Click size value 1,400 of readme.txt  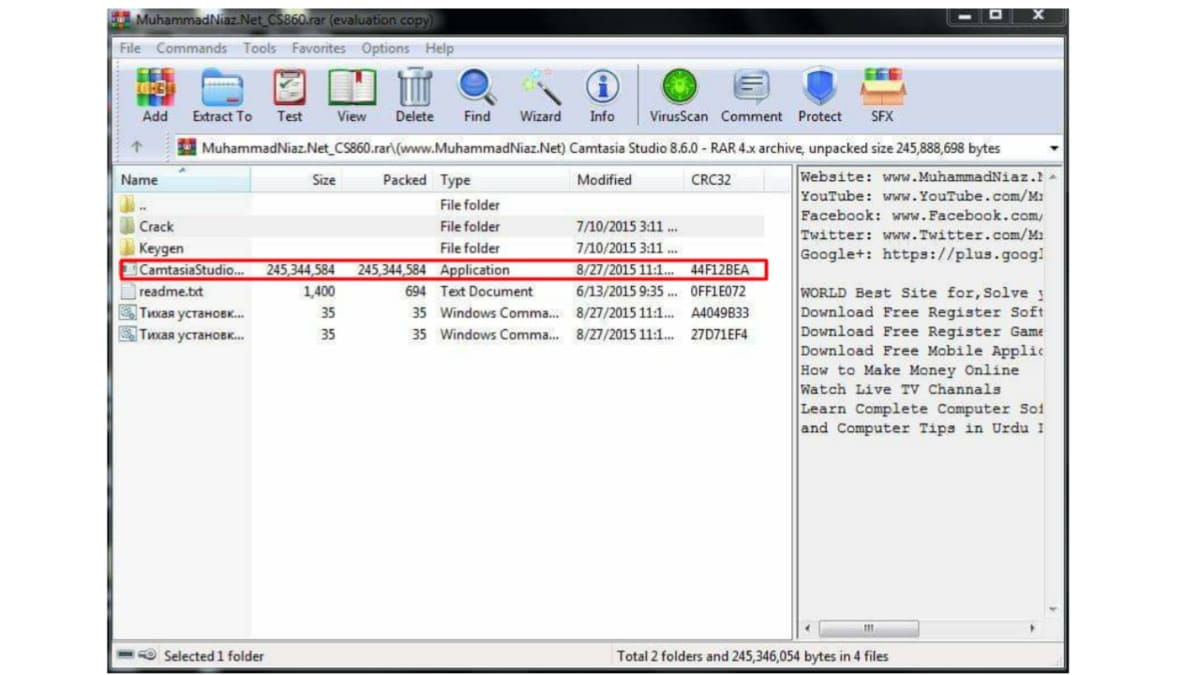coord(319,292)
